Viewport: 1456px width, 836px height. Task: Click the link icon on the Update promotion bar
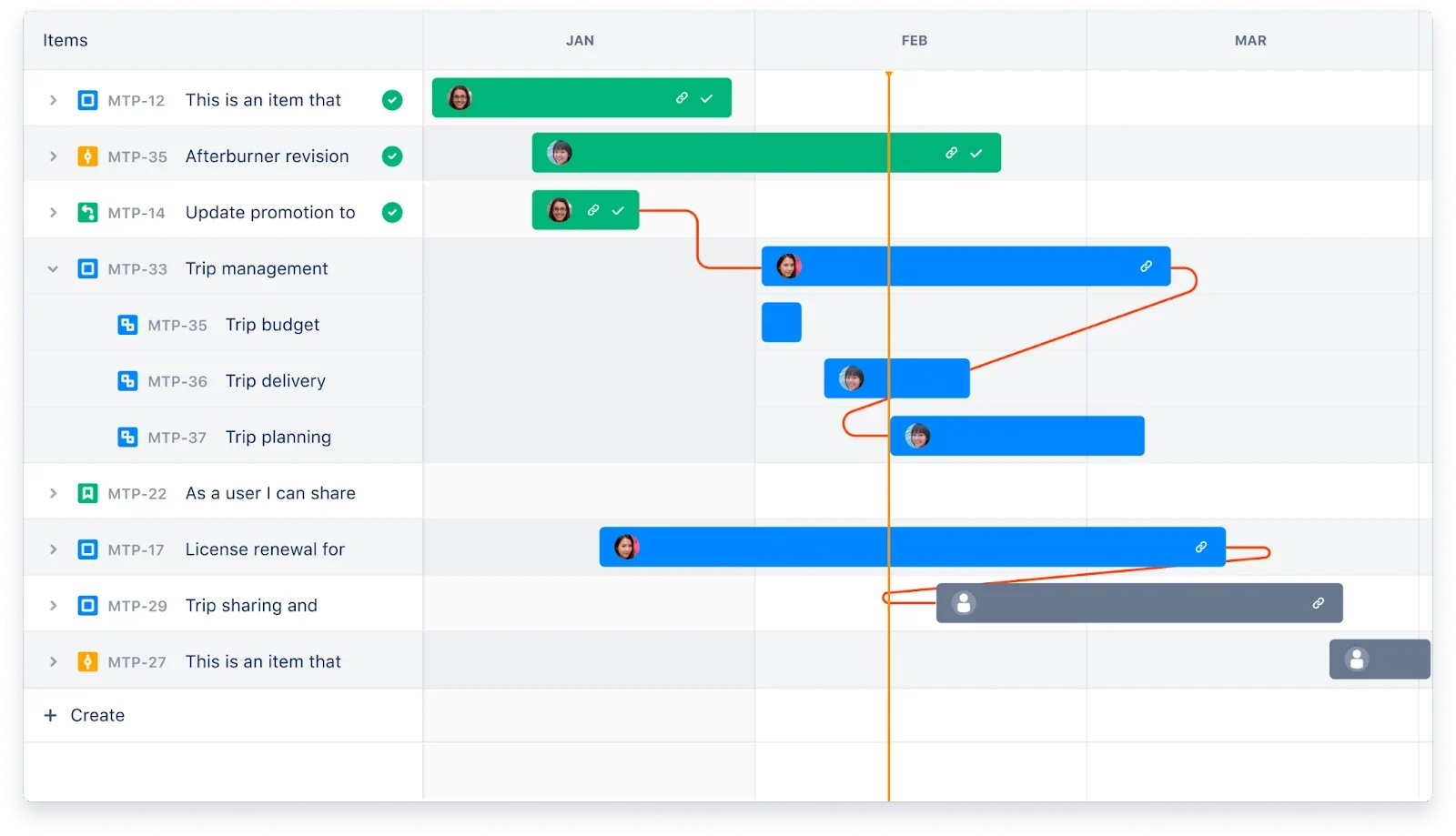tap(592, 210)
